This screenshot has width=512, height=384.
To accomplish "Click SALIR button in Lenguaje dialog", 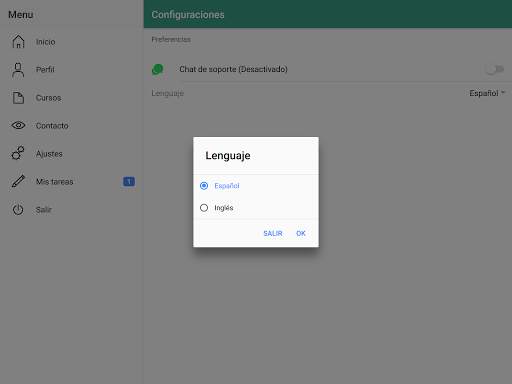I will tap(273, 233).
